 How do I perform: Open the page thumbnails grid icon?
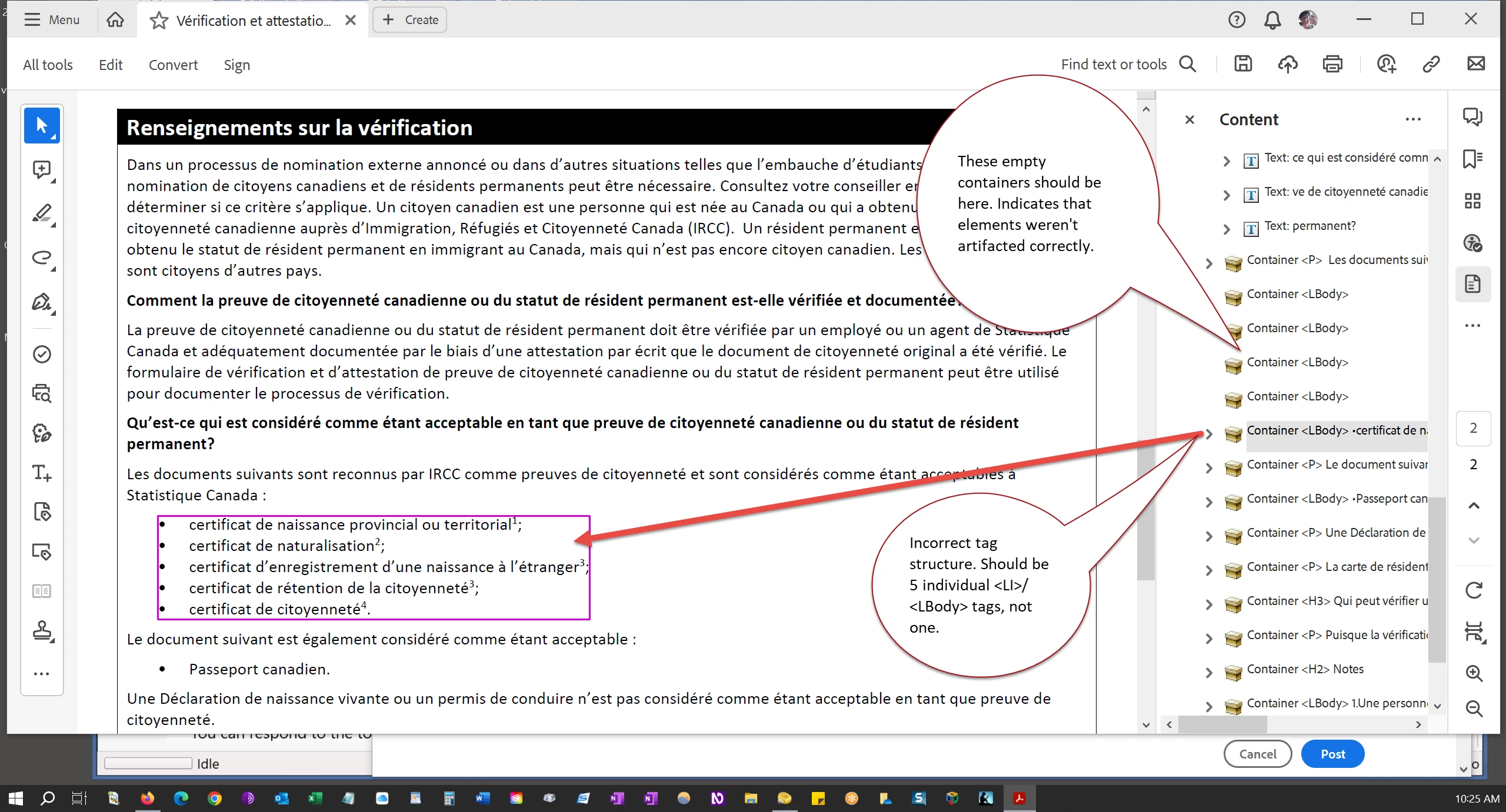[1472, 201]
